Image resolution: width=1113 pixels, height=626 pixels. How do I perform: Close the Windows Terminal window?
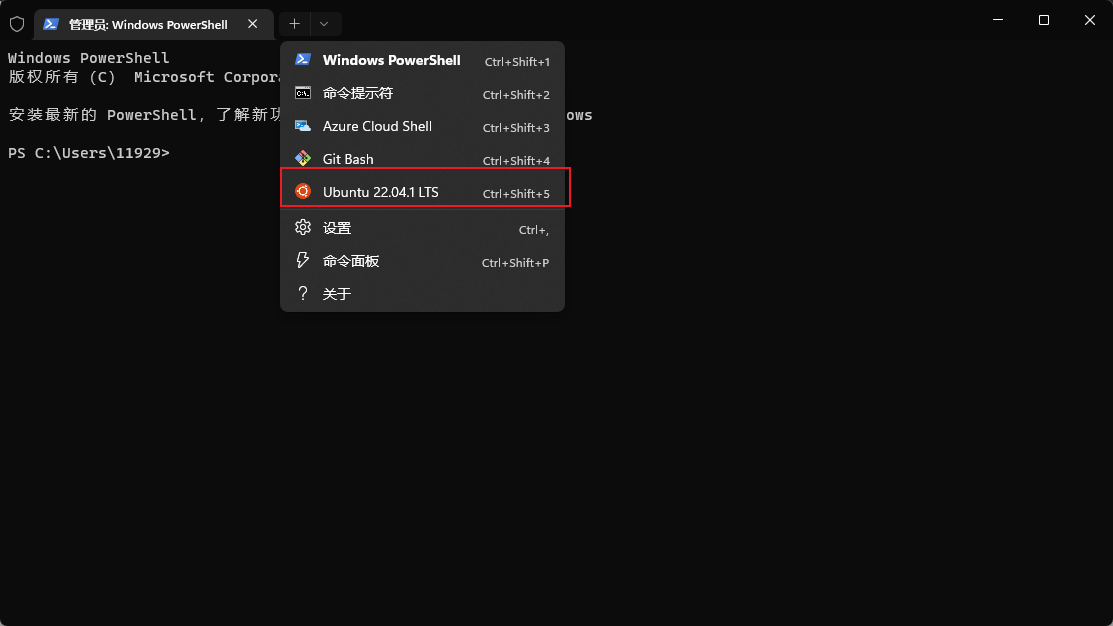click(1090, 20)
